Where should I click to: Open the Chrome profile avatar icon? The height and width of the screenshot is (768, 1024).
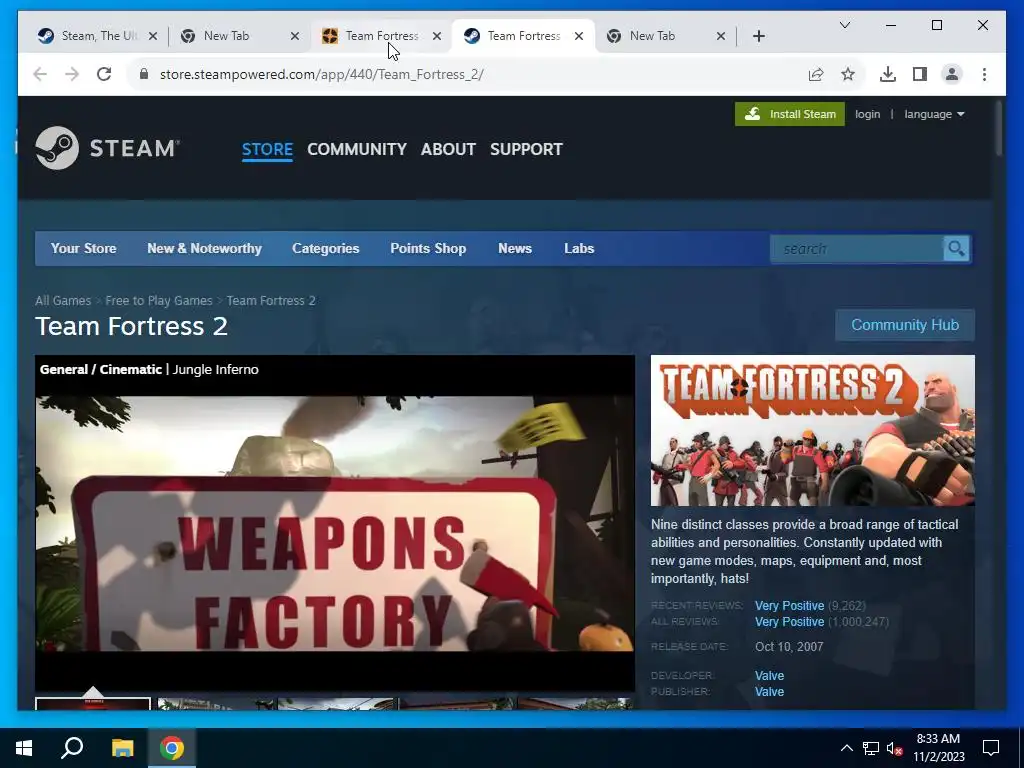(952, 74)
